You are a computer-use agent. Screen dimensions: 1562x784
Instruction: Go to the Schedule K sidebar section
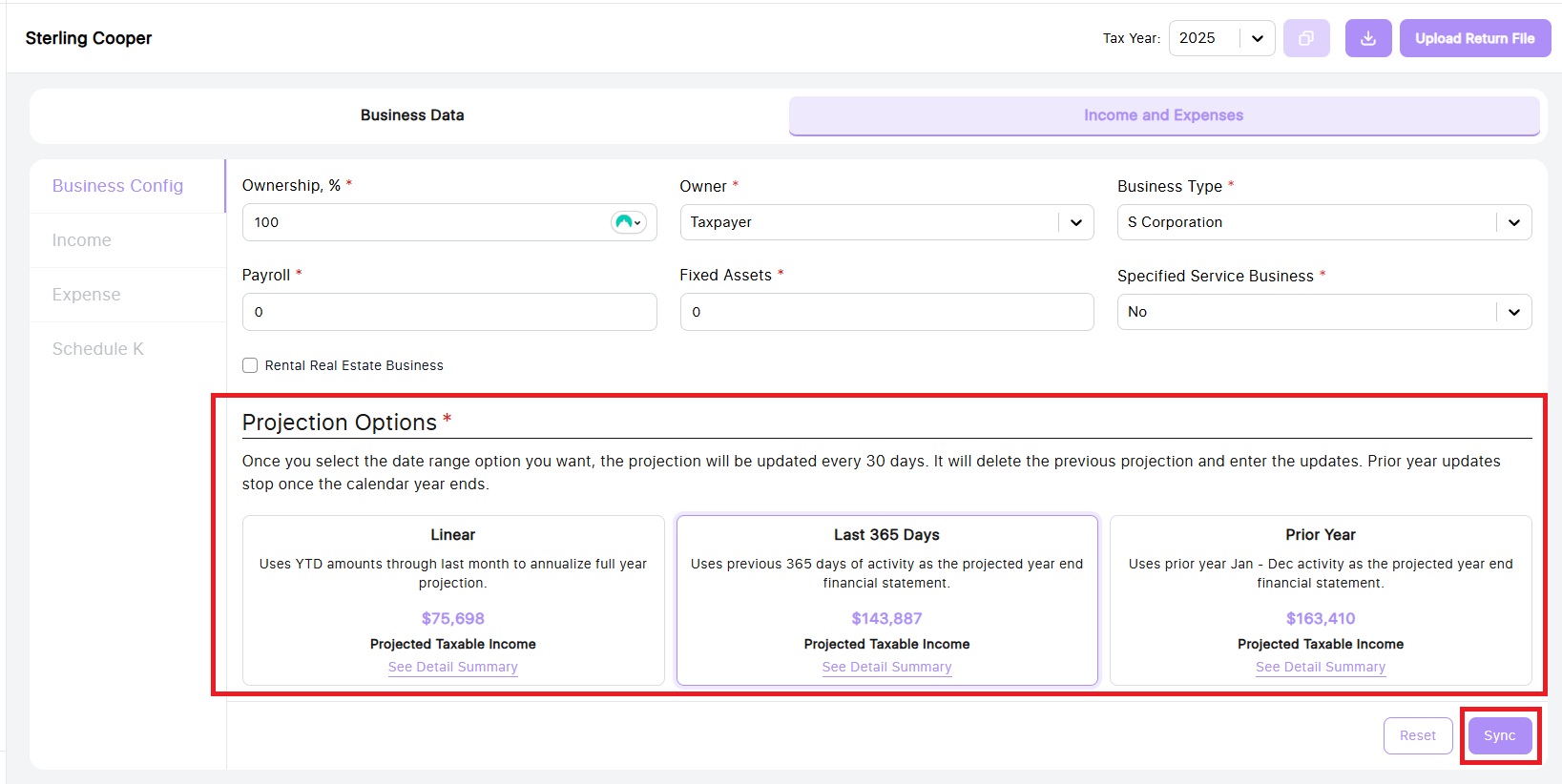(98, 349)
